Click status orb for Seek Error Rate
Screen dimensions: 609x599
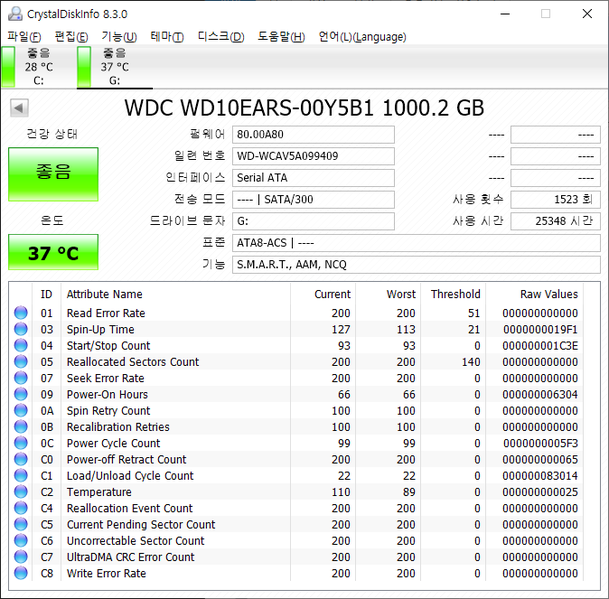tap(21, 378)
